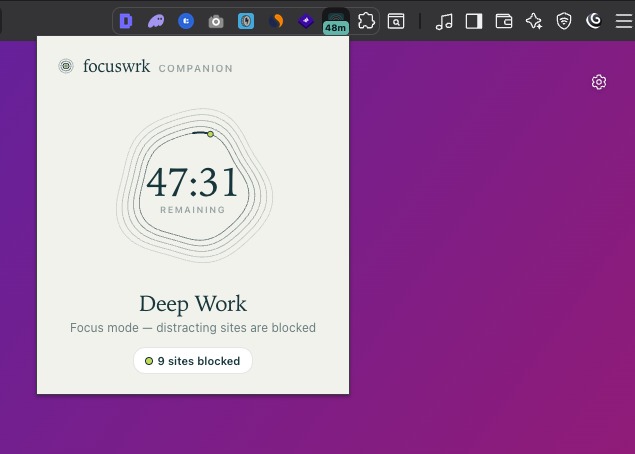Click the purple D extension icon

pyautogui.click(x=126, y=21)
